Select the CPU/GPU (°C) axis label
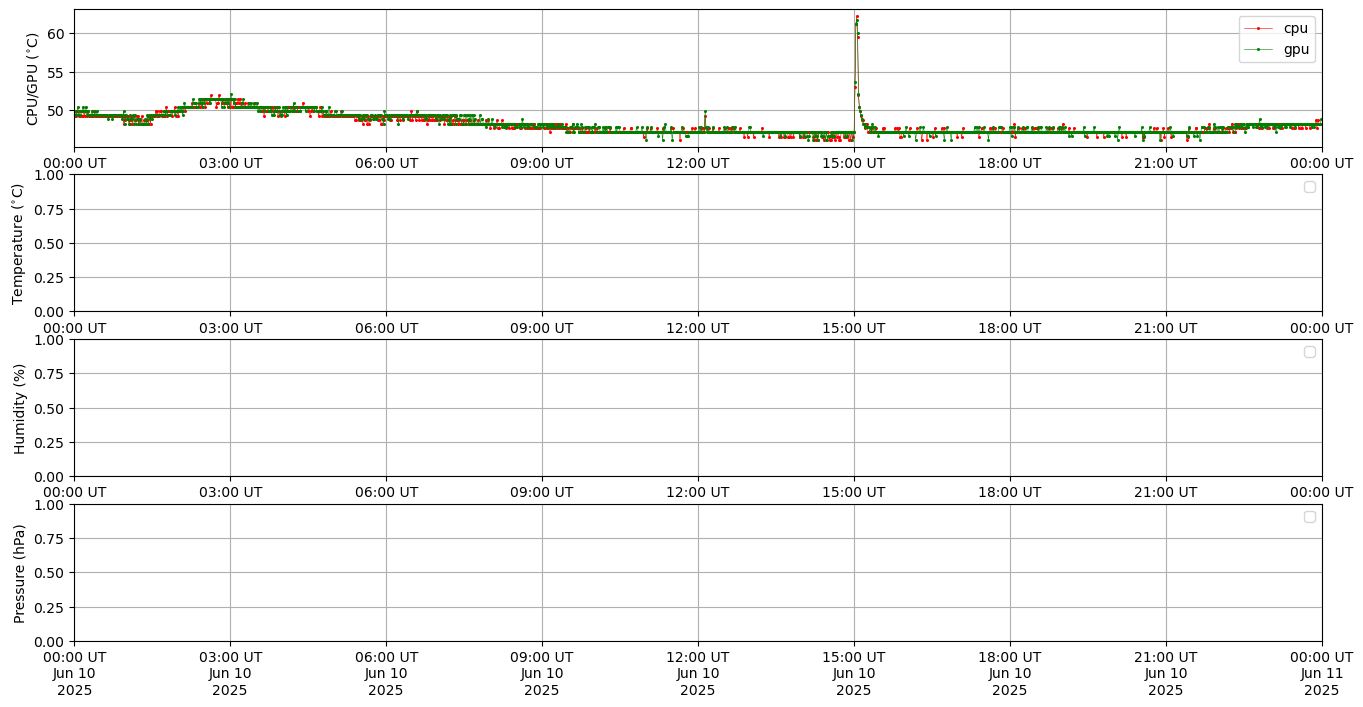 click(32, 79)
